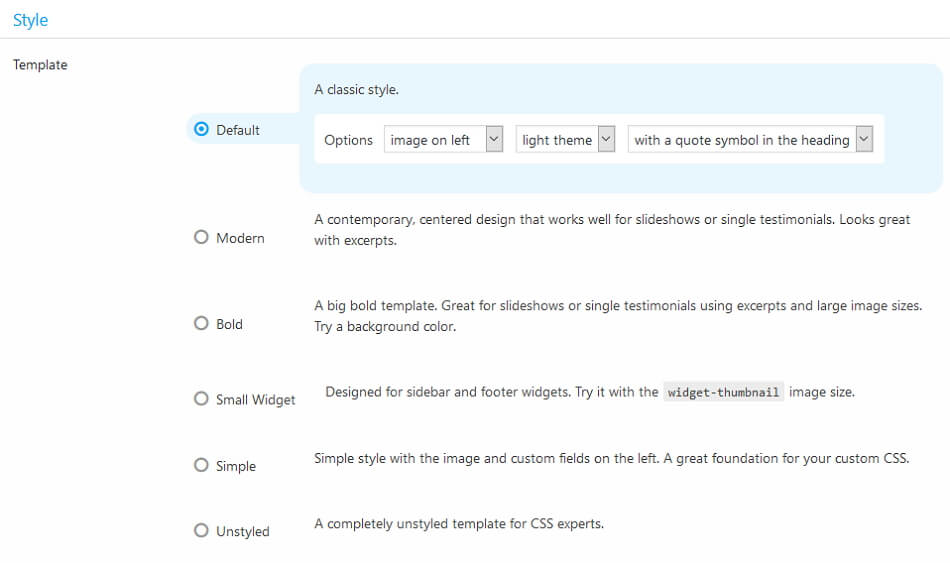Click the widget-thumbnail code snippet
The image size is (950, 563).
[x=723, y=393]
